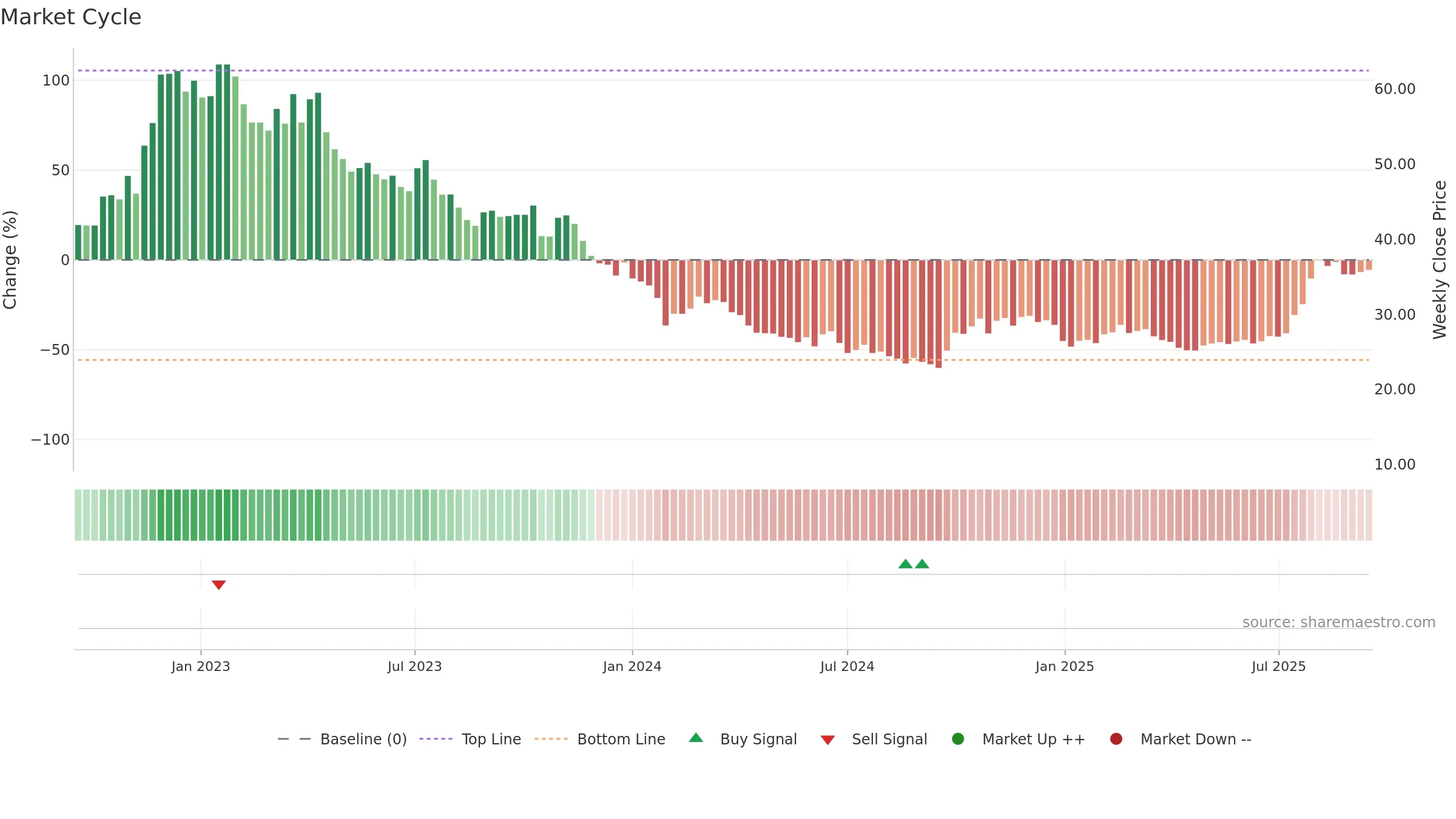This screenshot has width=1456, height=819.
Task: Click the Top Line purple dotted legend marker
Action: [436, 739]
